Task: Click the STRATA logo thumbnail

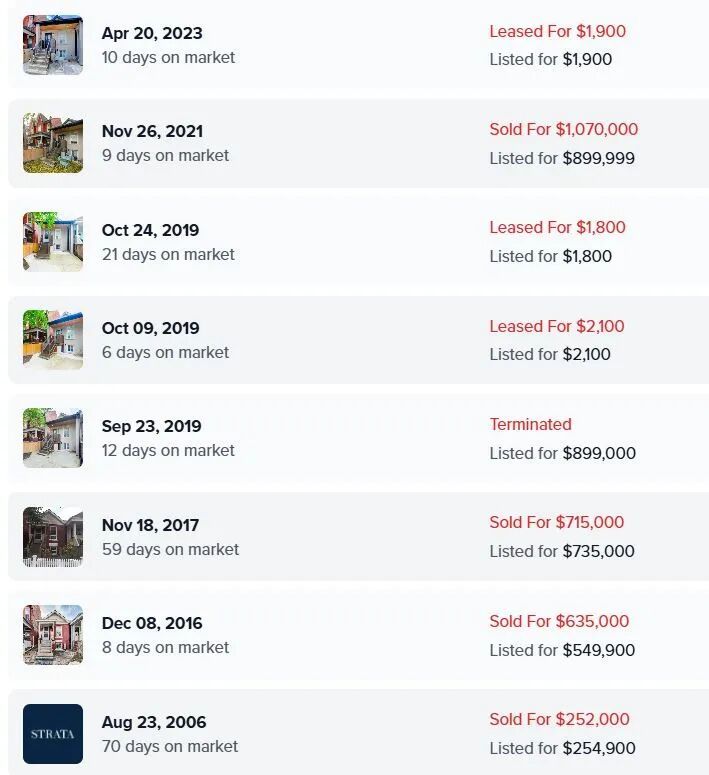Action: [53, 734]
